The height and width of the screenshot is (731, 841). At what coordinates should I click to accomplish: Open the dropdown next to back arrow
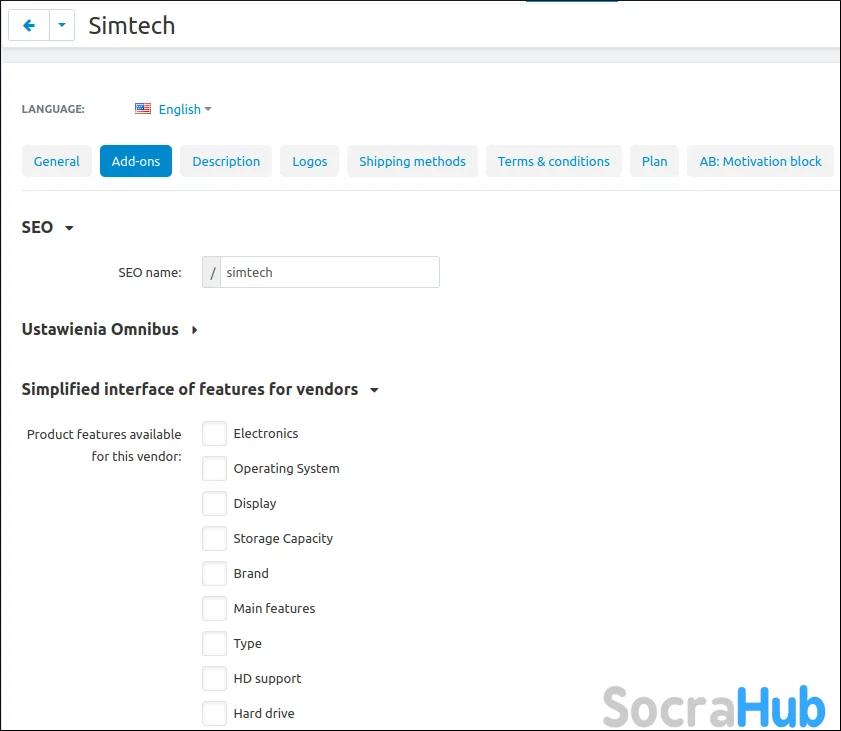pos(62,26)
